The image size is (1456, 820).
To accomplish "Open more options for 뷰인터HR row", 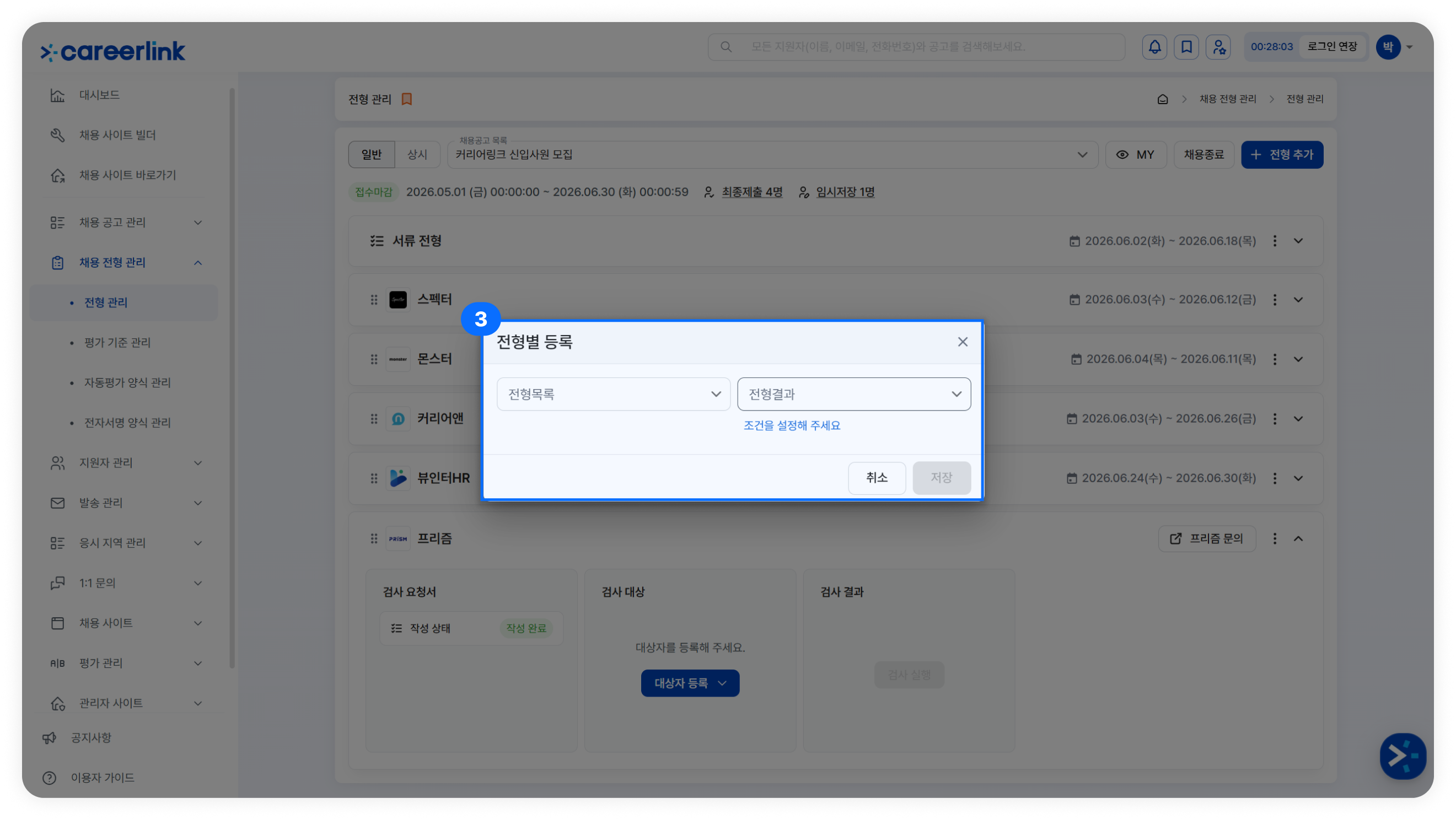I will (x=1274, y=479).
